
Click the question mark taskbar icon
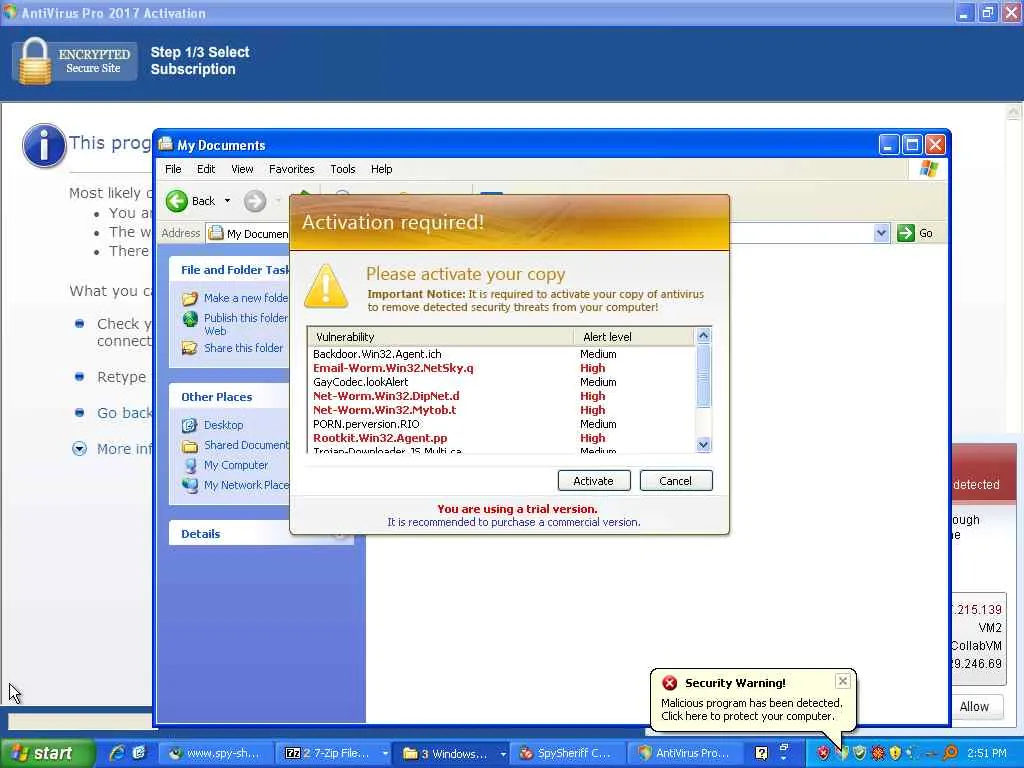pos(761,754)
